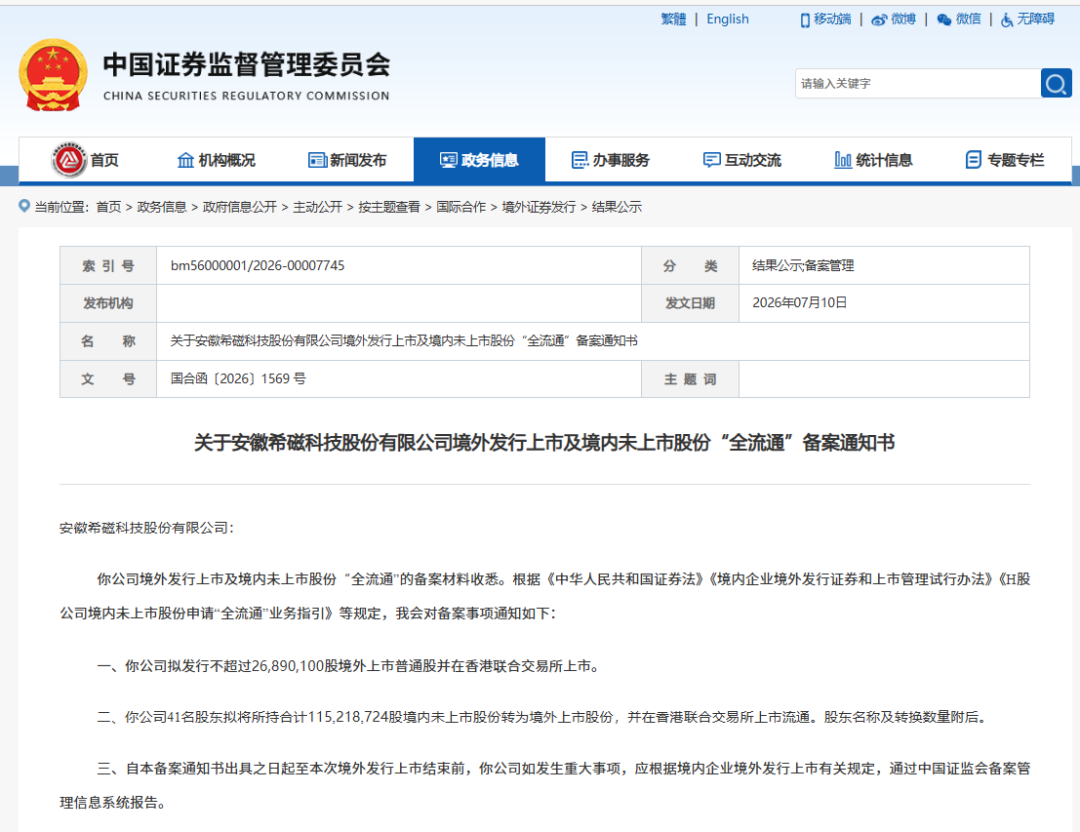Go to 政务信息 in the breadcrumb

click(x=162, y=207)
